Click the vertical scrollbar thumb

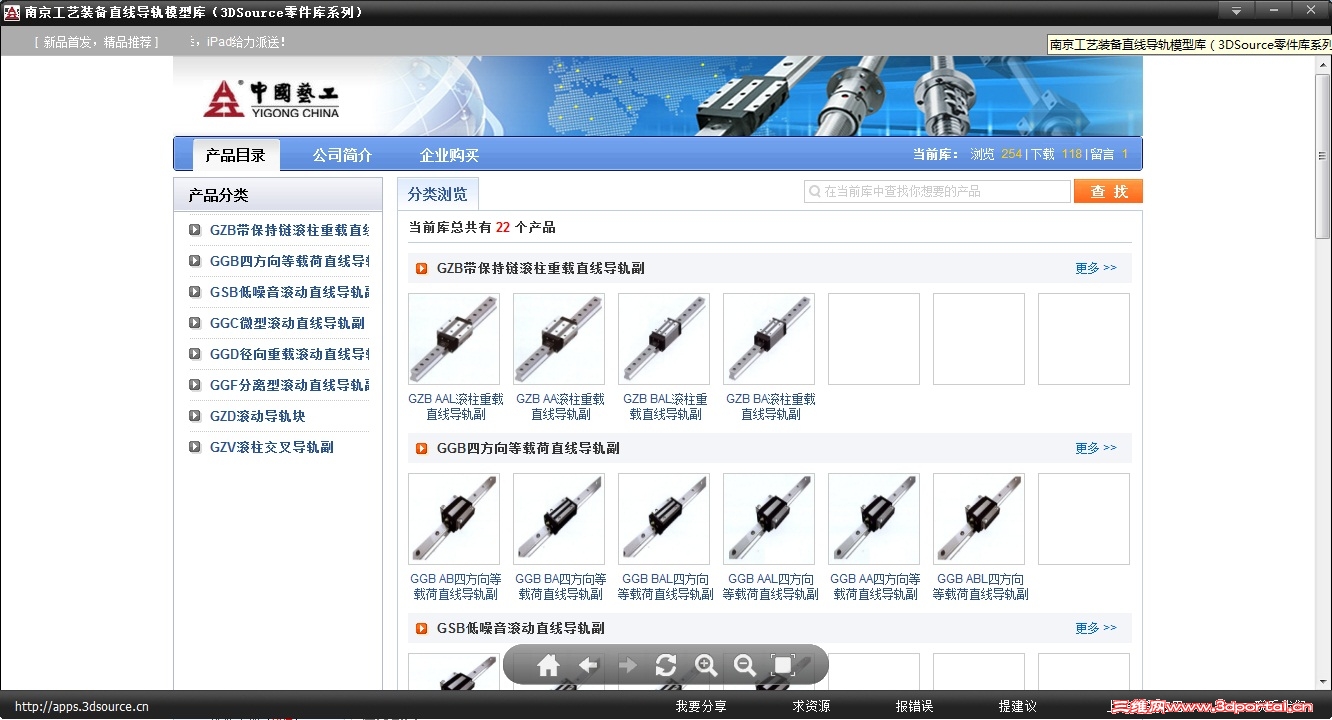click(1322, 155)
